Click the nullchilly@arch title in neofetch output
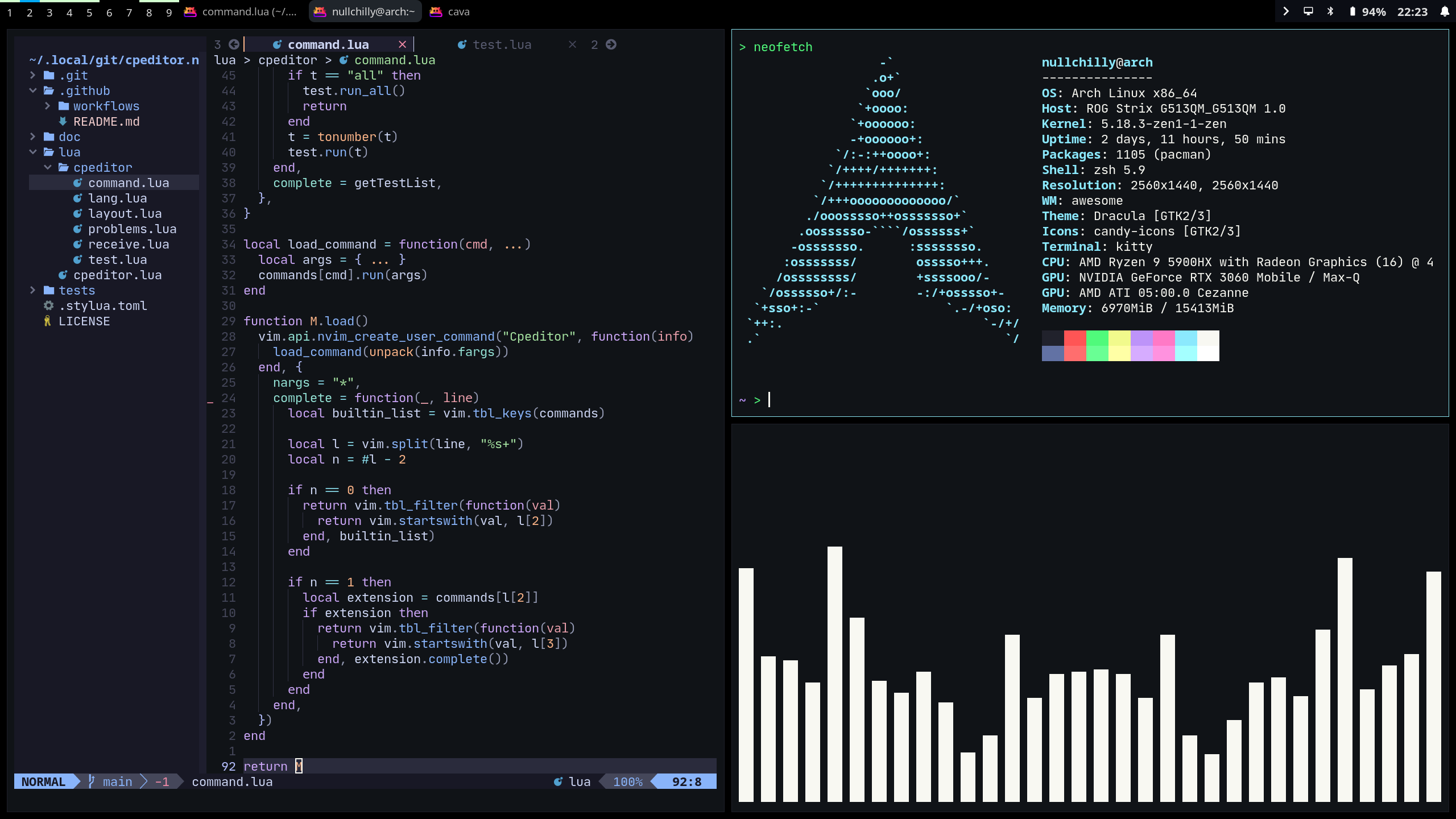This screenshot has height=819, width=1456. (x=1097, y=62)
